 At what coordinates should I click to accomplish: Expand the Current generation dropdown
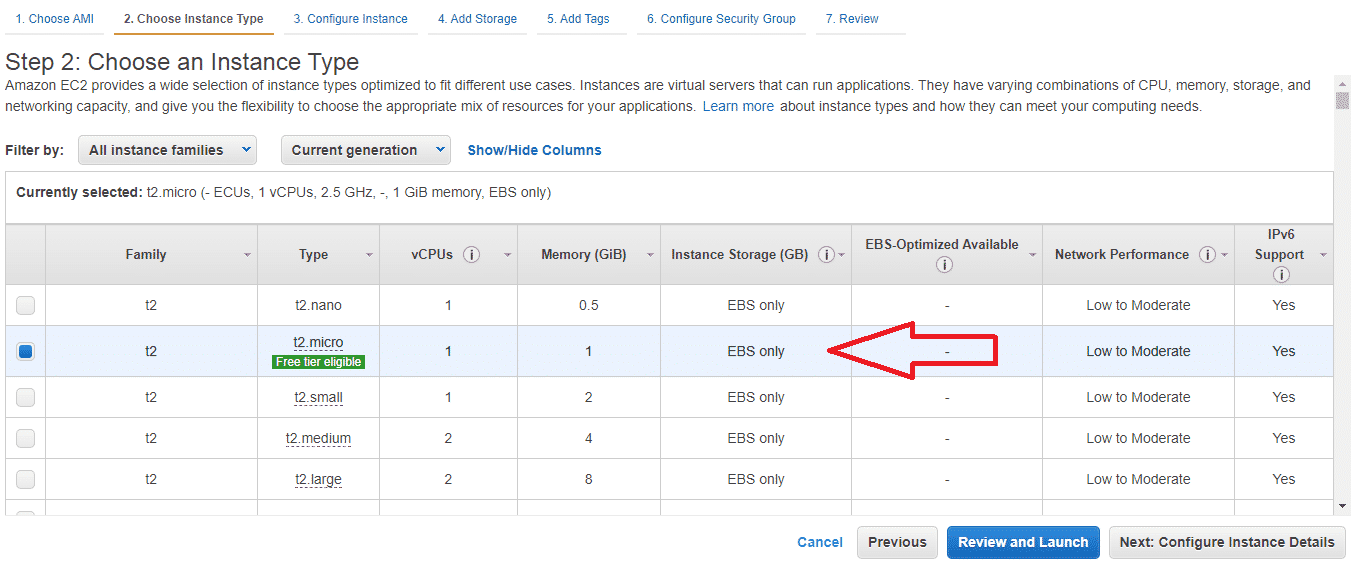point(366,150)
